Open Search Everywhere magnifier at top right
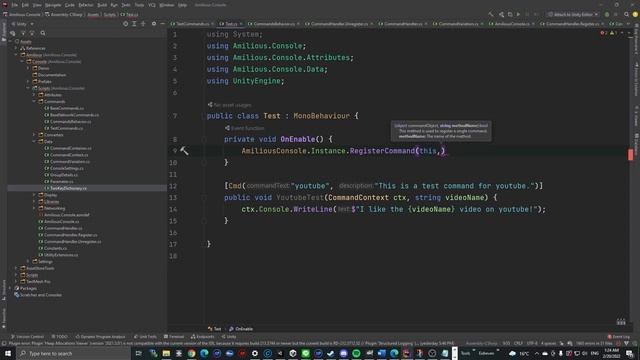Image resolution: width=640 pixels, height=360 pixels. coord(627,14)
